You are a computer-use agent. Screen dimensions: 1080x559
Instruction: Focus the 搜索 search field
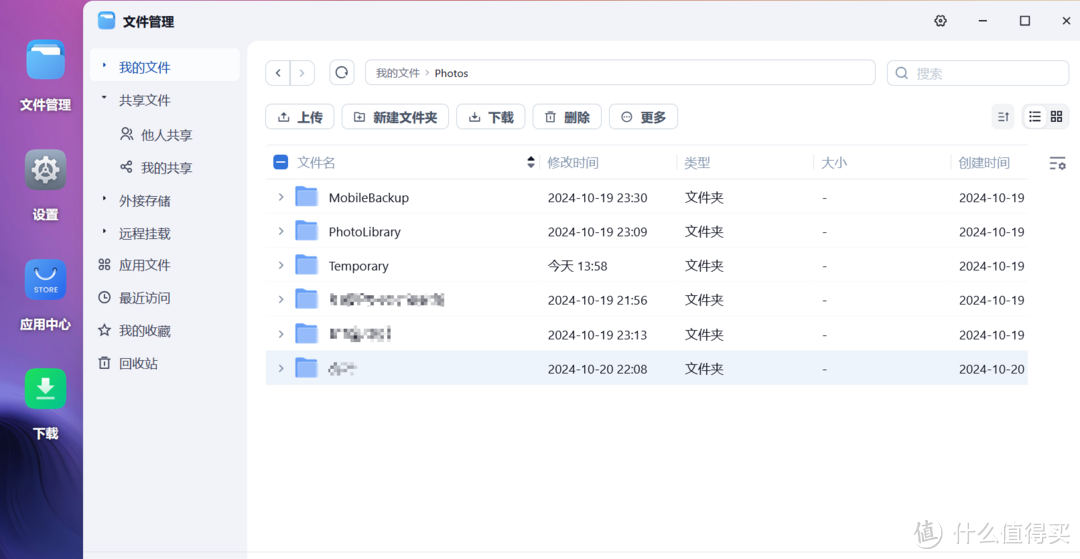click(x=978, y=73)
